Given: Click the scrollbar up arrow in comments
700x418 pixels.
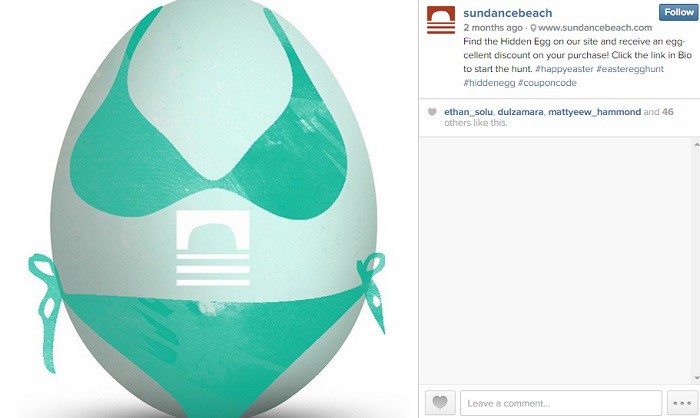Looking at the screenshot, I should click(x=696, y=144).
